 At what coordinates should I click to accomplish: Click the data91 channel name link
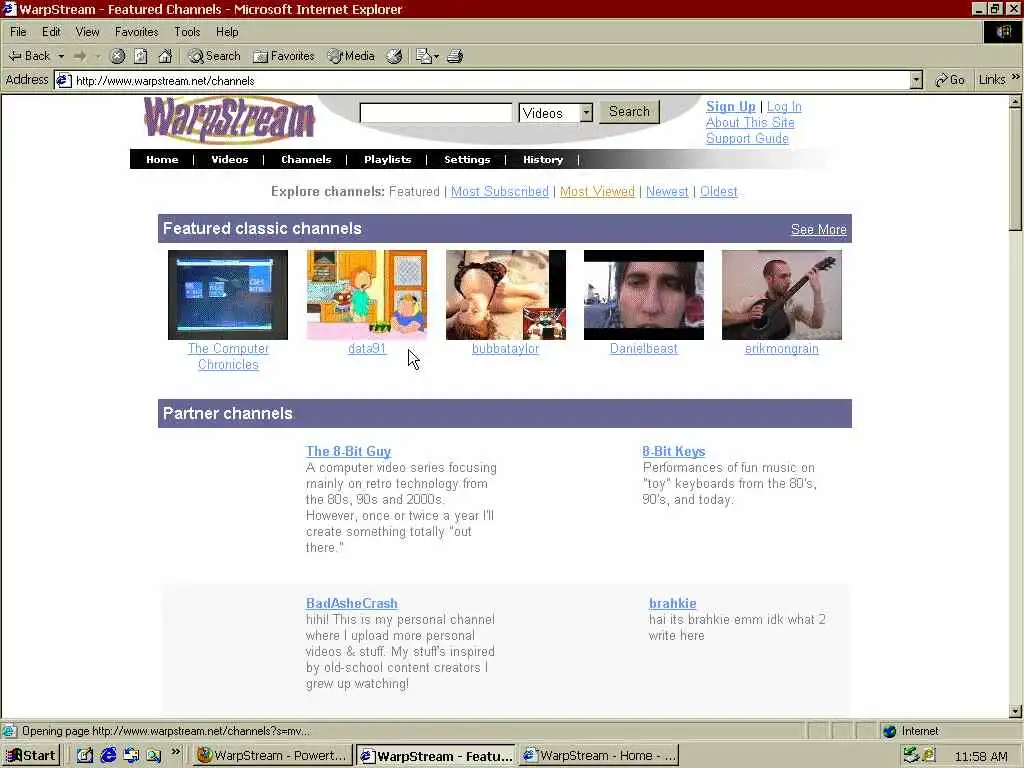point(366,349)
